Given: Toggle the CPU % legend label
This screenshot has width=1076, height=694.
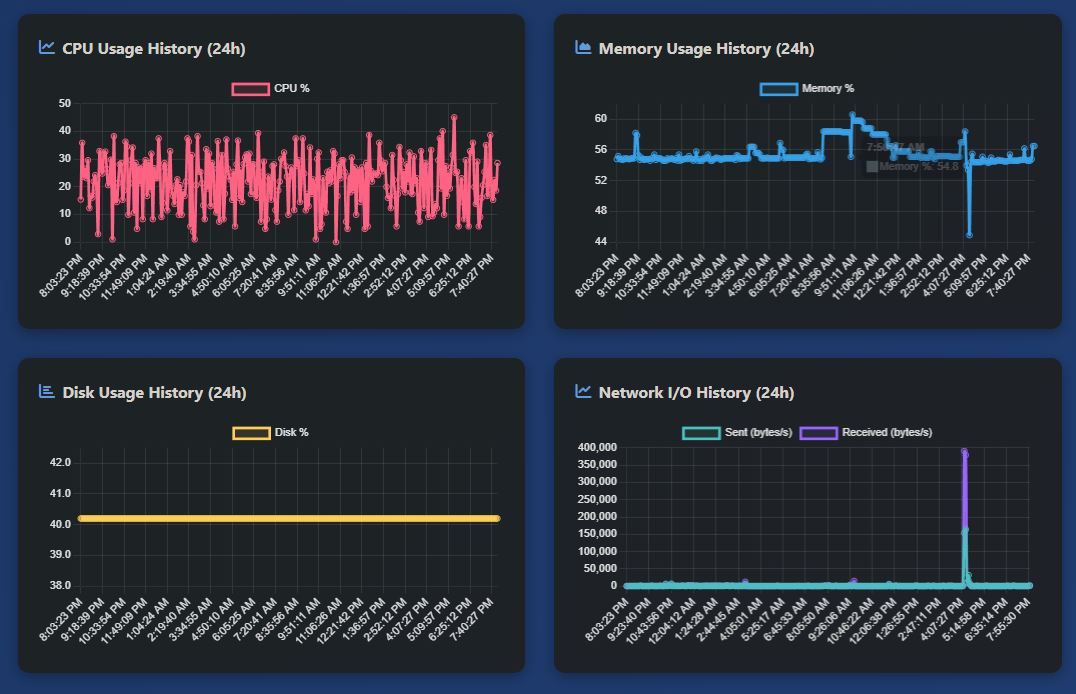Looking at the screenshot, I should [x=291, y=89].
